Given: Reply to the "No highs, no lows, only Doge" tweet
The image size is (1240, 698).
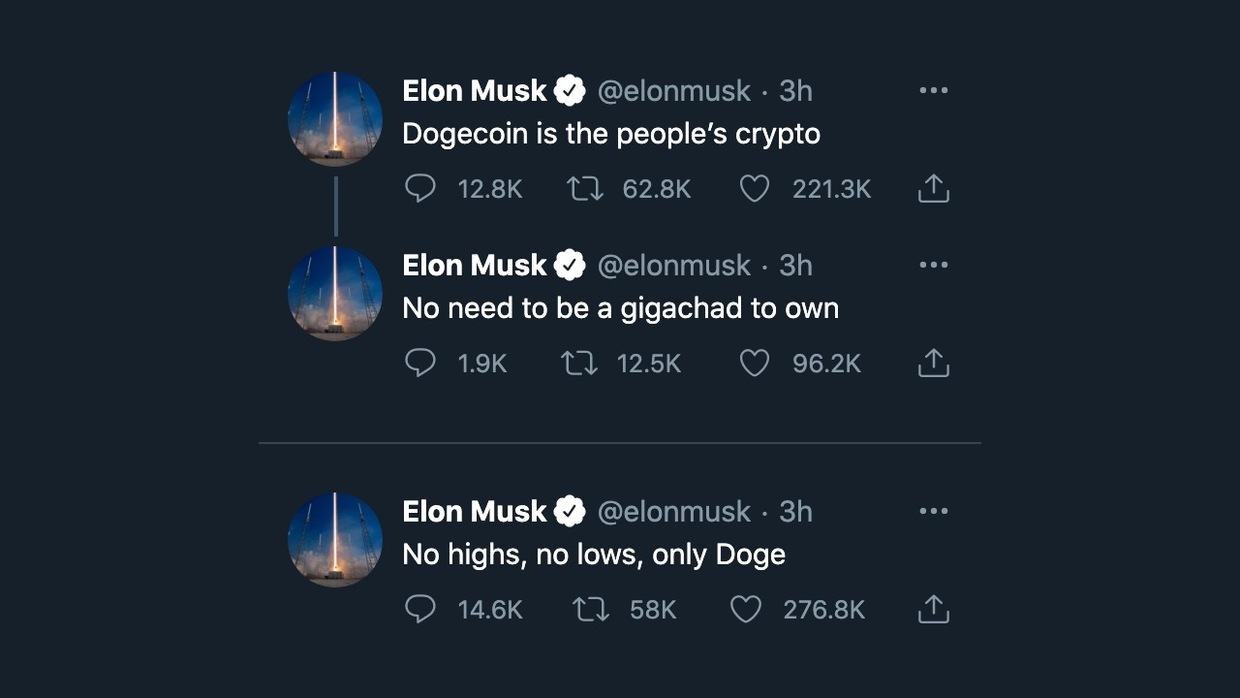Looking at the screenshot, I should click(420, 609).
